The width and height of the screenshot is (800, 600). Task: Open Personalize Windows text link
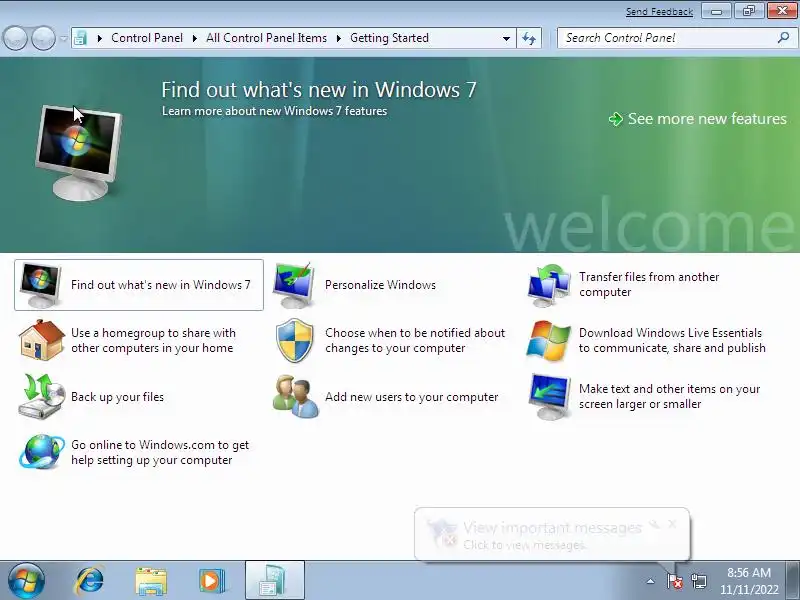tap(380, 285)
